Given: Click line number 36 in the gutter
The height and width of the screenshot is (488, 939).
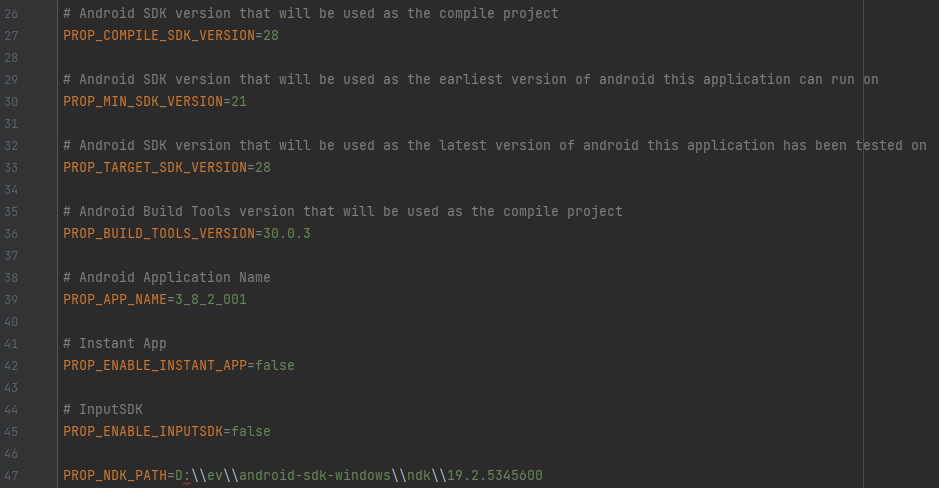Looking at the screenshot, I should (x=12, y=233).
